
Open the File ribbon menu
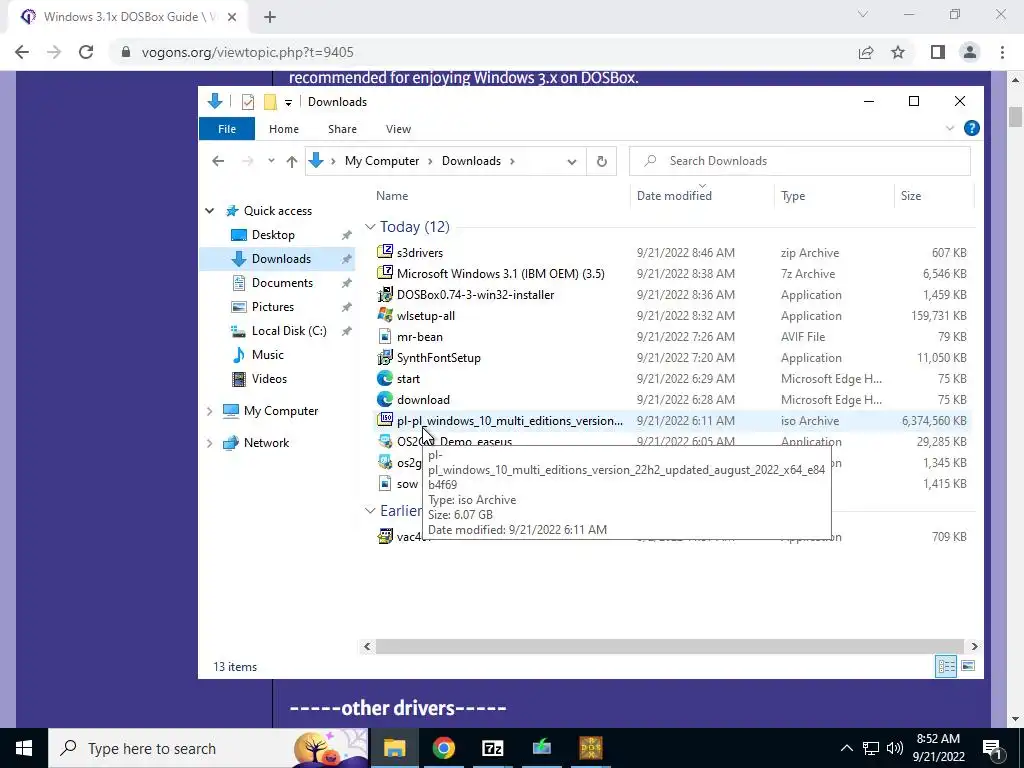[227, 129]
